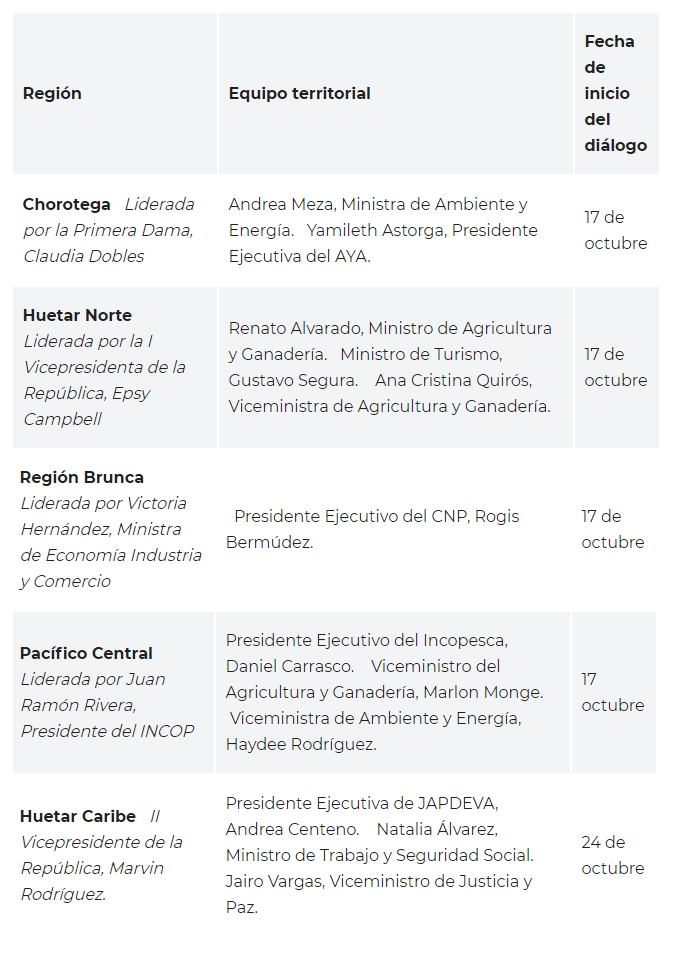The width and height of the screenshot is (682, 970).
Task: Click the Huetar Norte row's date cell
Action: (615, 367)
